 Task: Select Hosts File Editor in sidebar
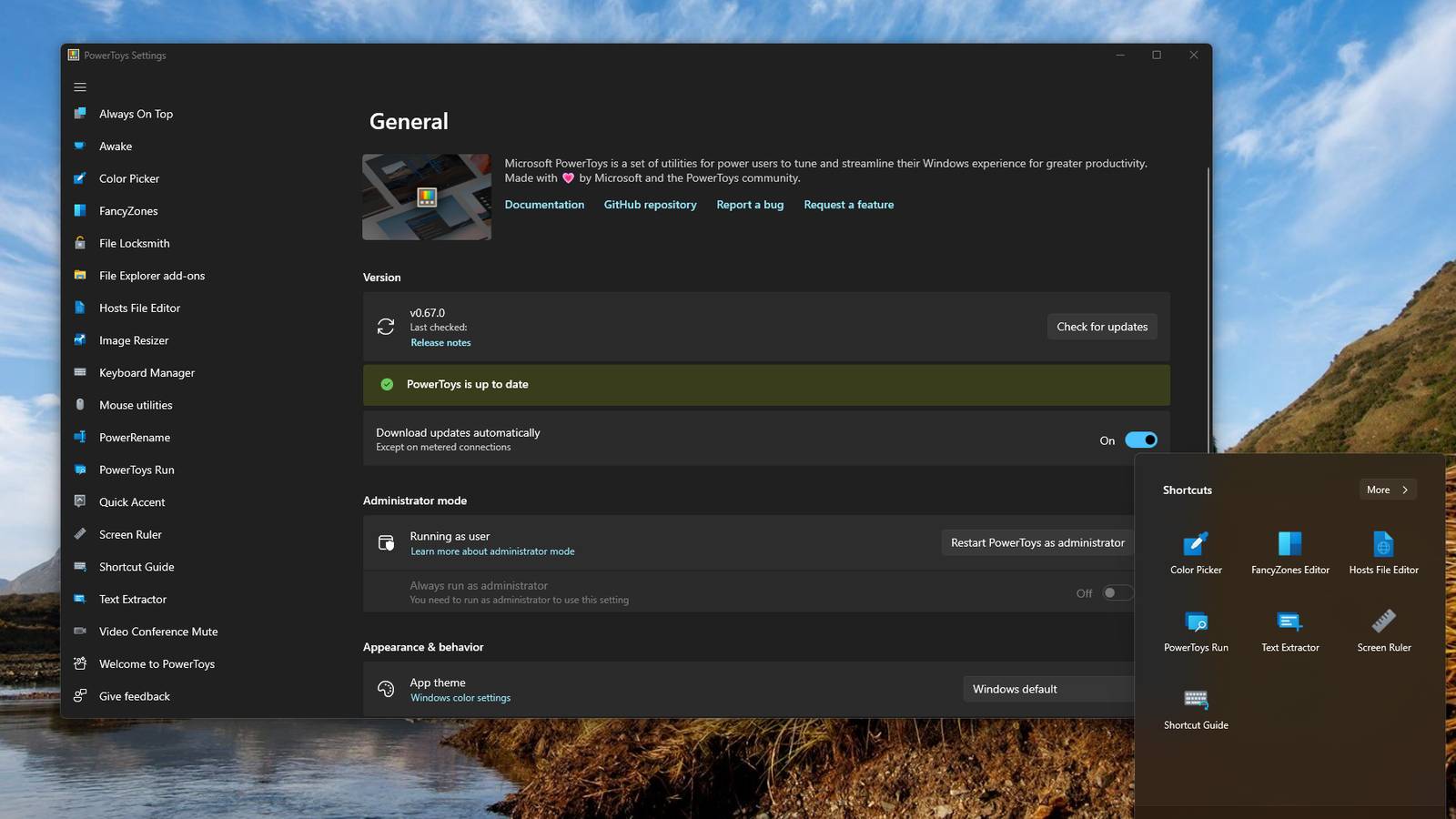[139, 308]
